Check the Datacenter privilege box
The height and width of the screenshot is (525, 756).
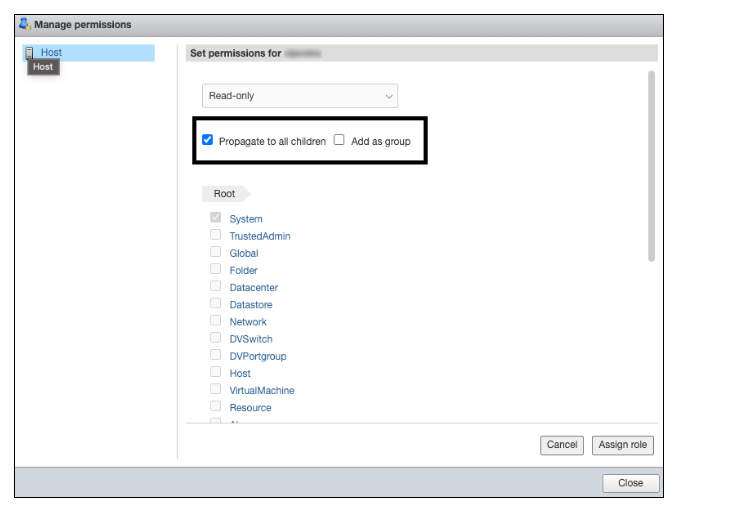pyautogui.click(x=215, y=287)
